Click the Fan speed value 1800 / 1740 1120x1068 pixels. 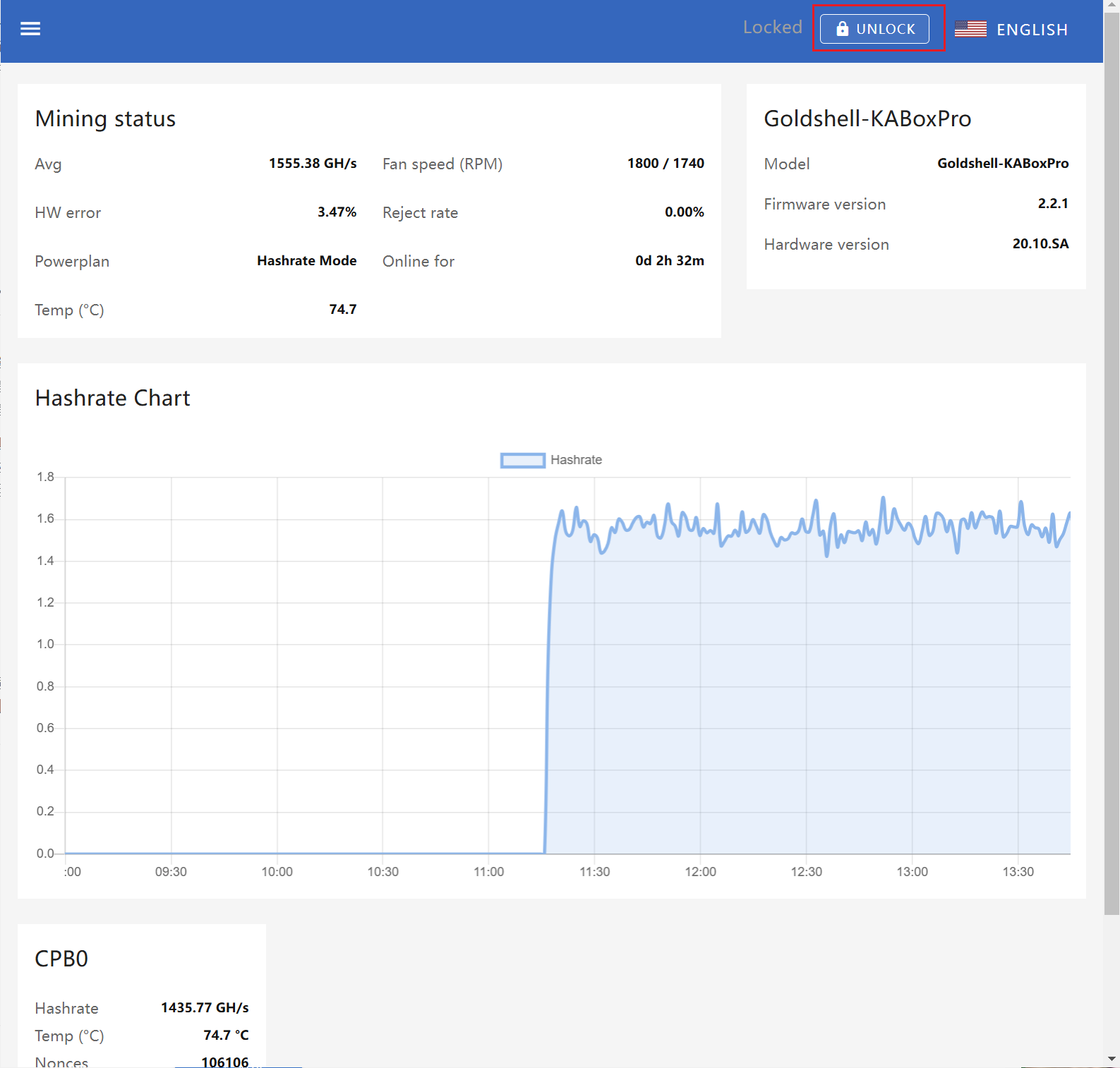[666, 163]
